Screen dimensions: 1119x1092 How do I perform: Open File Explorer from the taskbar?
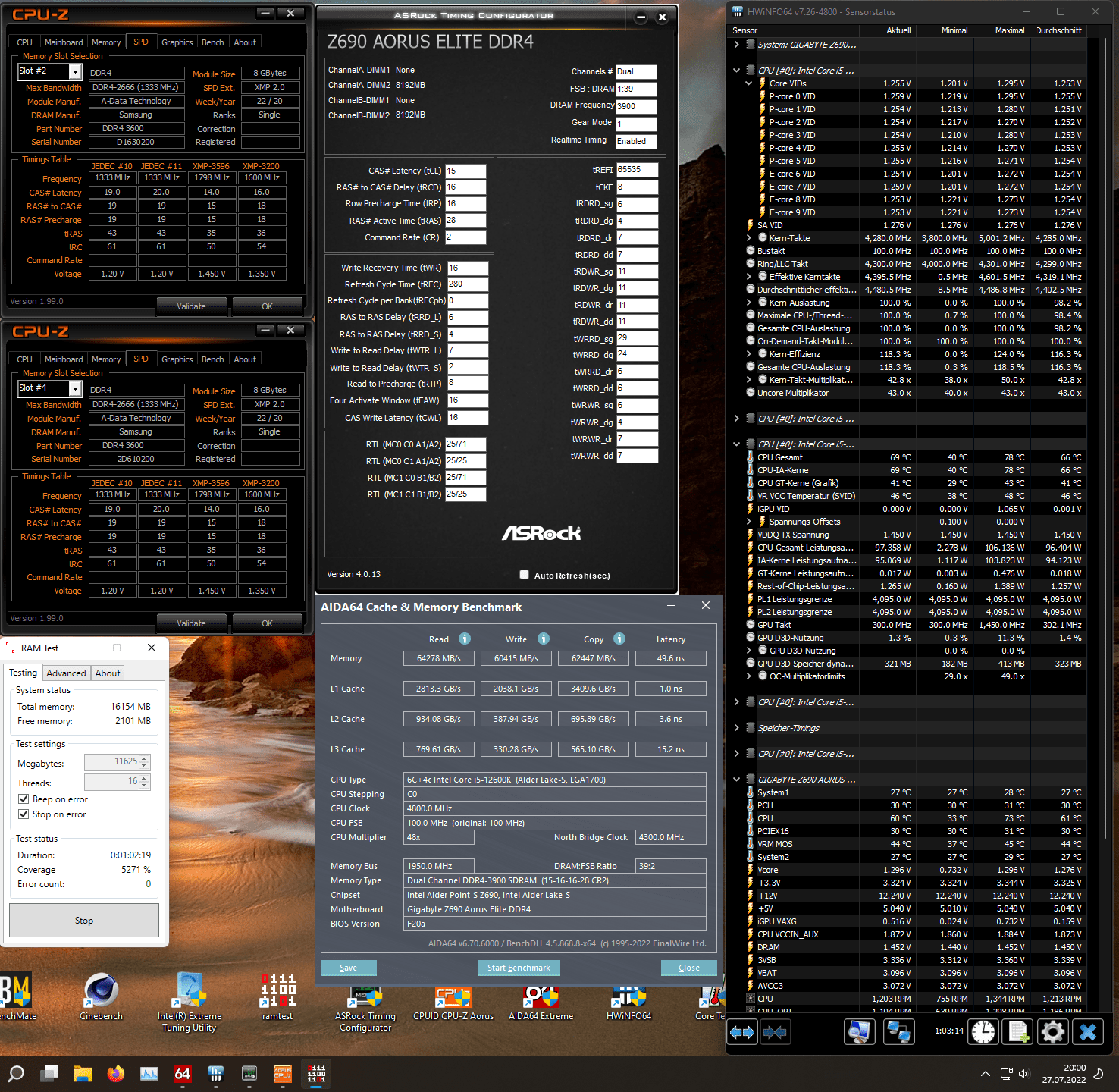82,1074
